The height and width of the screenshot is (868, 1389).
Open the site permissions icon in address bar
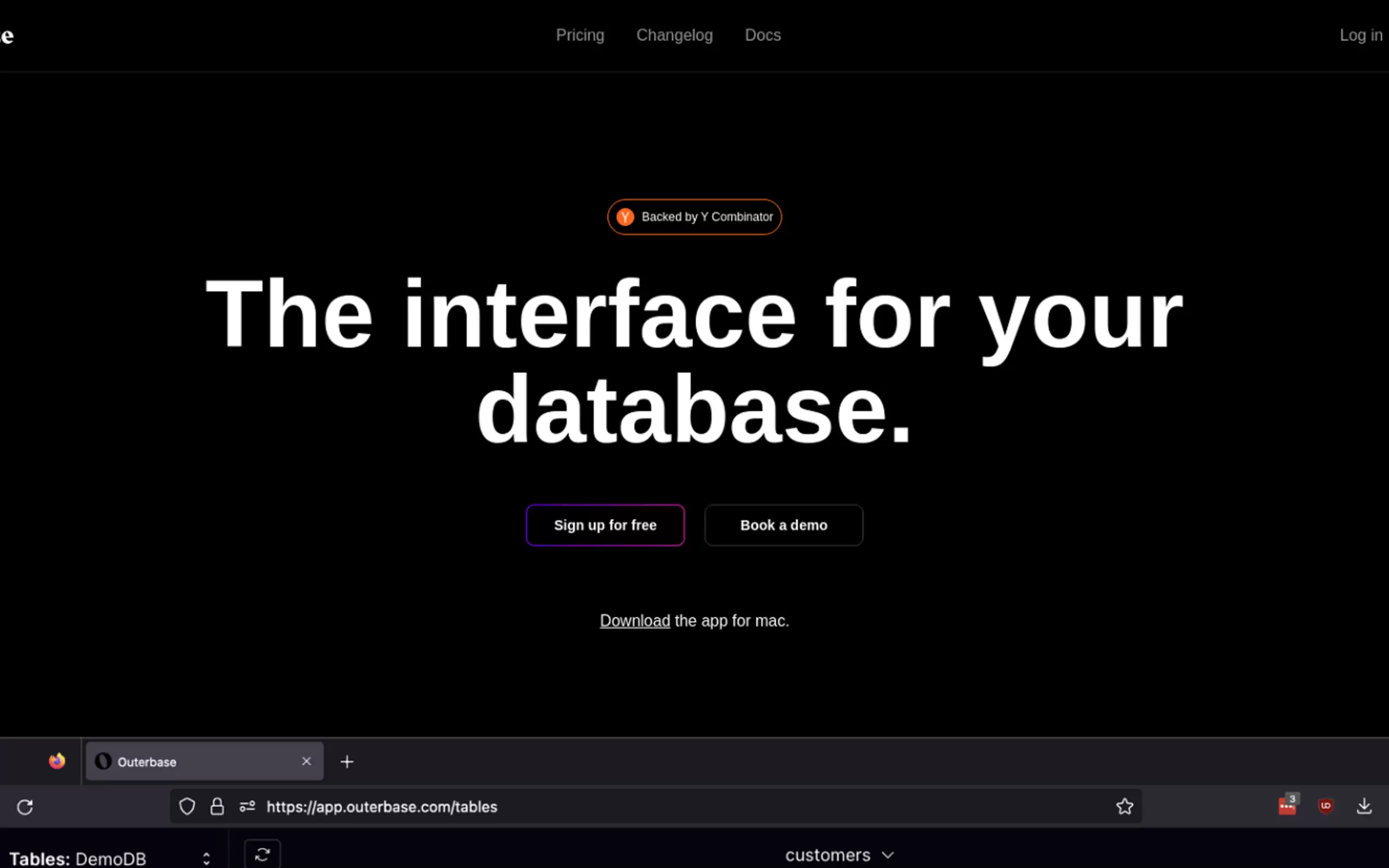coord(247,807)
